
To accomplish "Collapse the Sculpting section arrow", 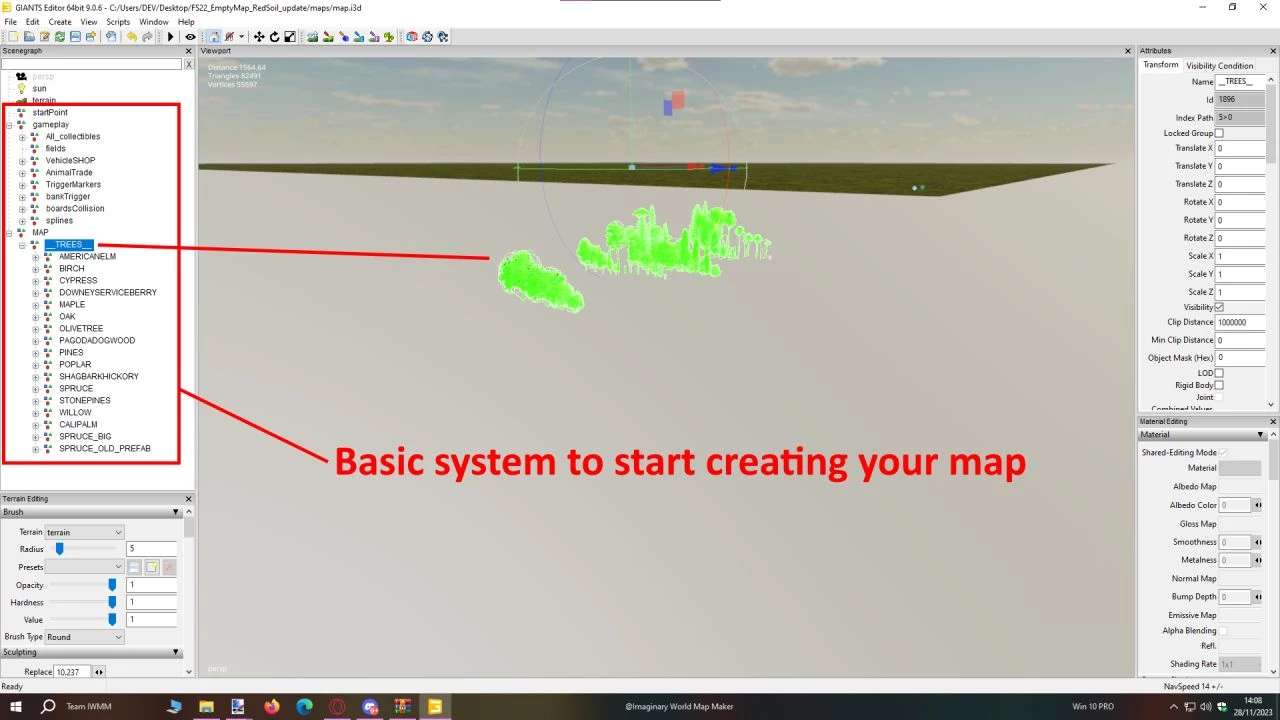I will point(177,652).
